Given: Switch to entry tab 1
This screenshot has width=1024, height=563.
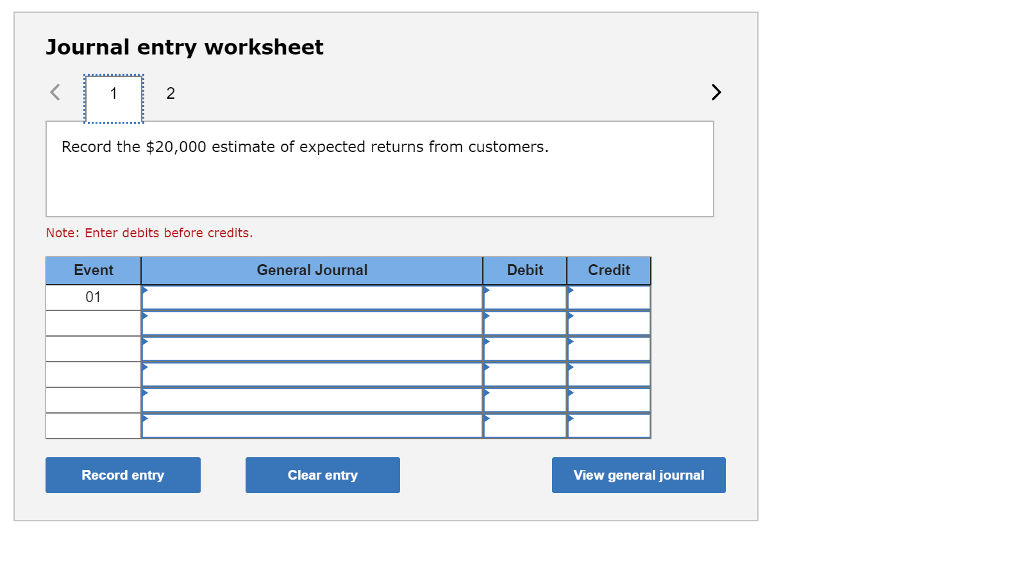Looking at the screenshot, I should [x=113, y=94].
